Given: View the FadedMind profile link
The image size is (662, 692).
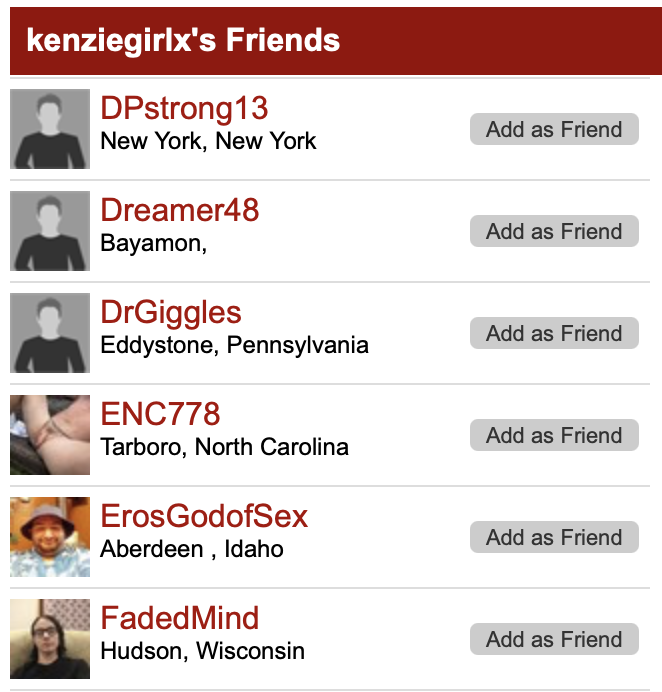Looking at the screenshot, I should coord(180,618).
